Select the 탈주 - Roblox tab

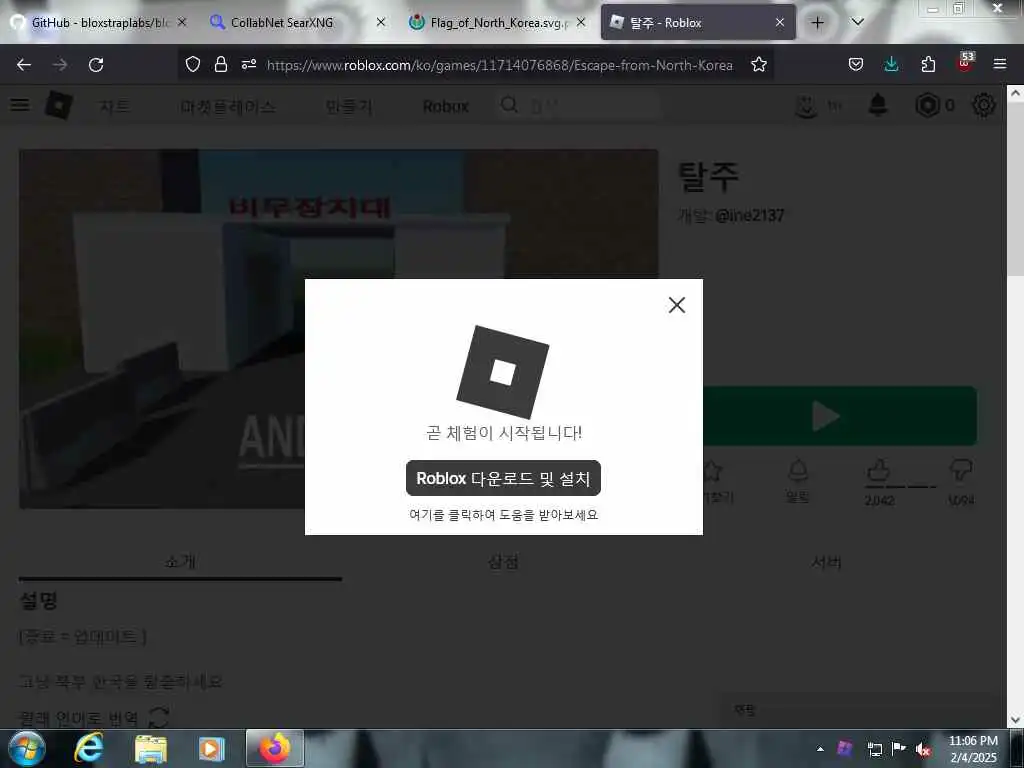point(698,22)
